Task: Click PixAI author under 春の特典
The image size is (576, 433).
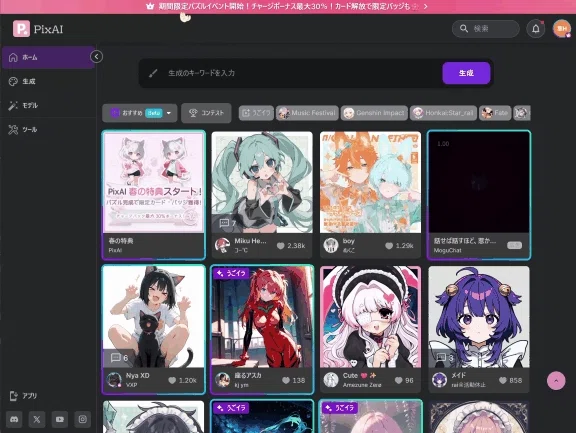Action: click(115, 250)
